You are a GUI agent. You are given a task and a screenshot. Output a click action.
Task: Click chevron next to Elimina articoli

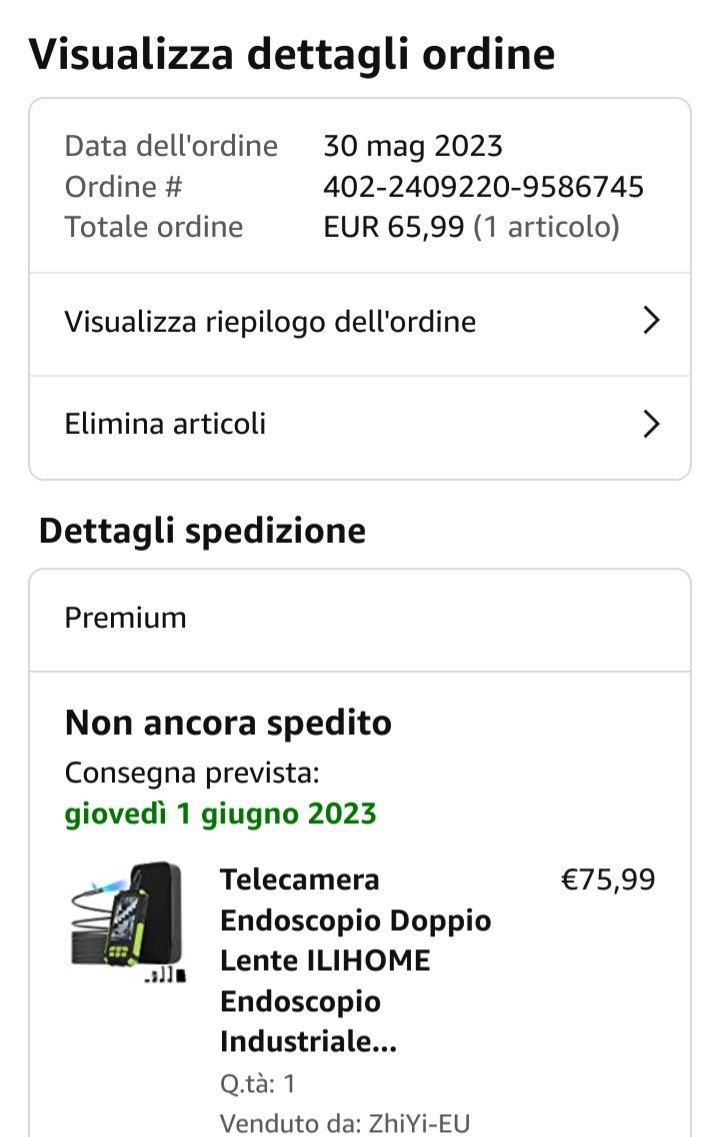pyautogui.click(x=651, y=425)
